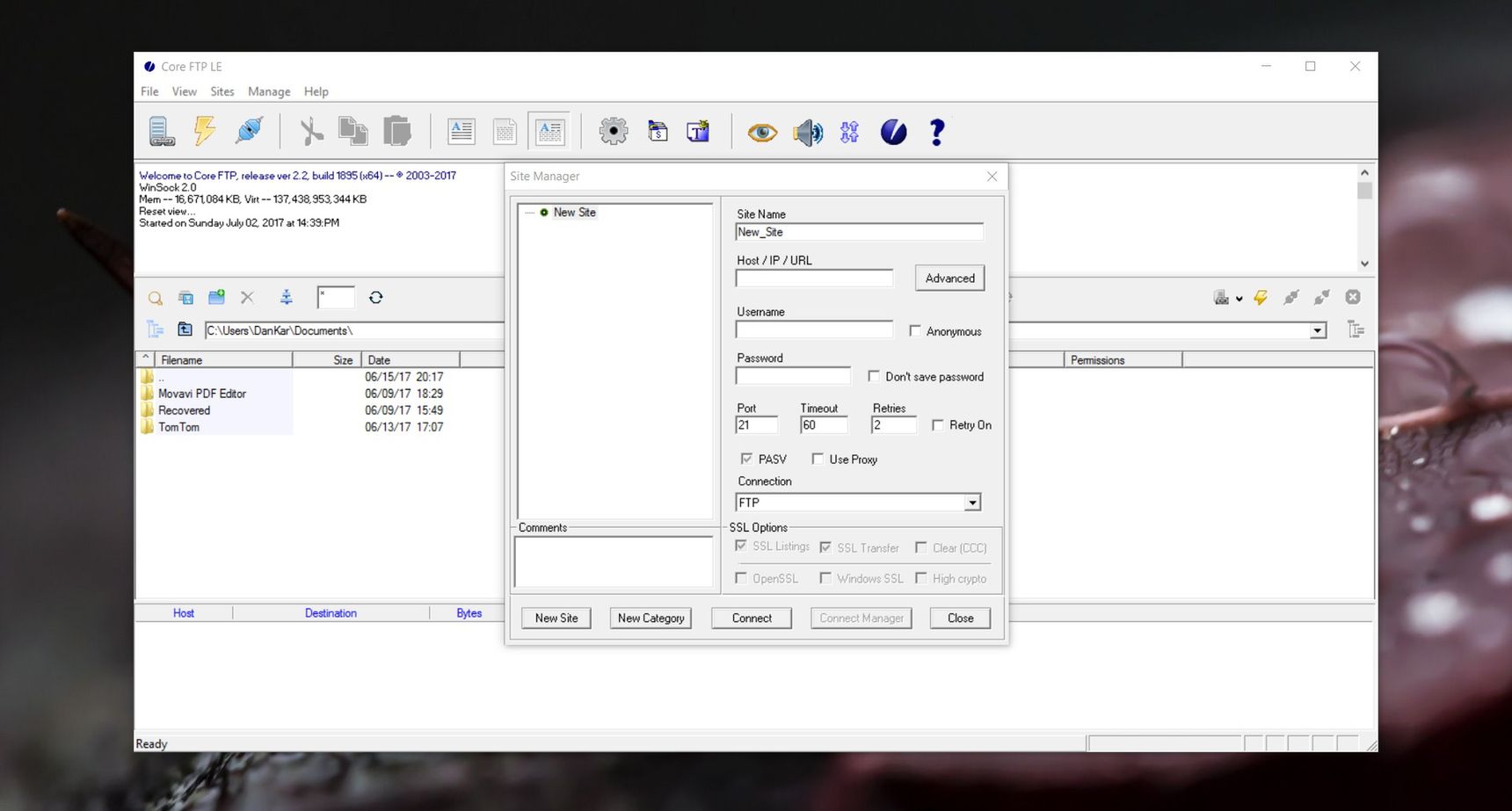Screen dimensions: 1512x811
Task: Click the magnifier search icon in local pane
Action: tap(156, 298)
